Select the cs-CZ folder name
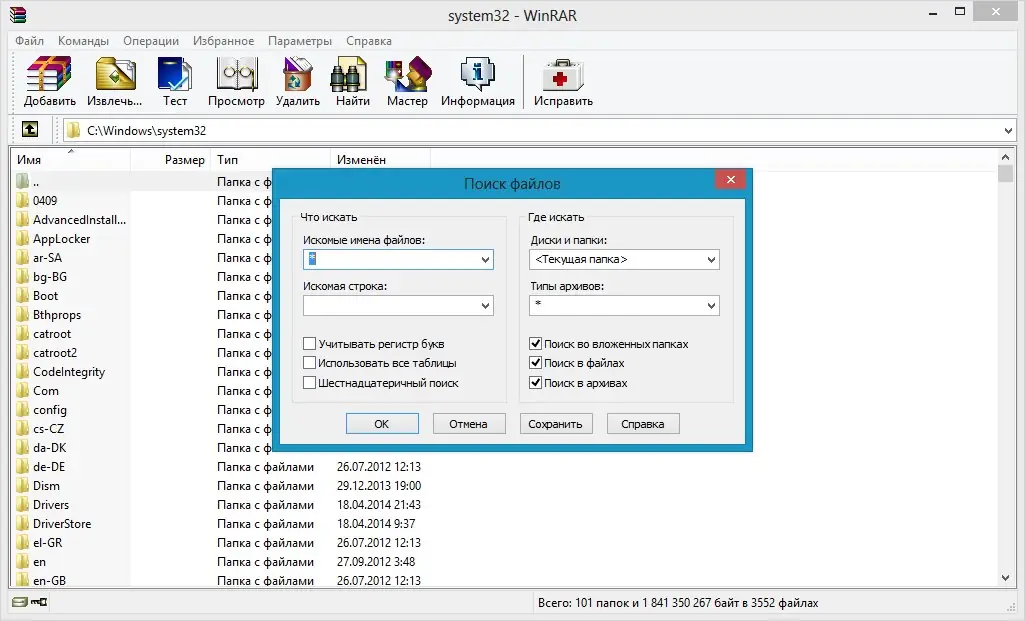Viewport: 1025px width, 621px height. (48, 428)
